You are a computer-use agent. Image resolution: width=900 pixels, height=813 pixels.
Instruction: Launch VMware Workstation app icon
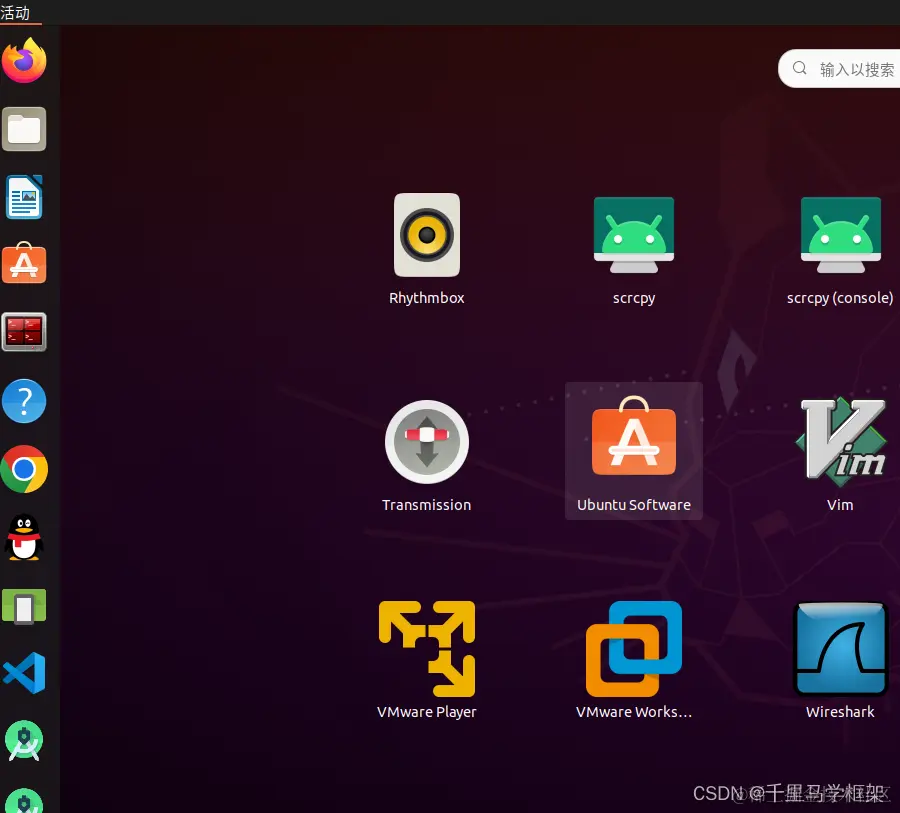pyautogui.click(x=634, y=649)
